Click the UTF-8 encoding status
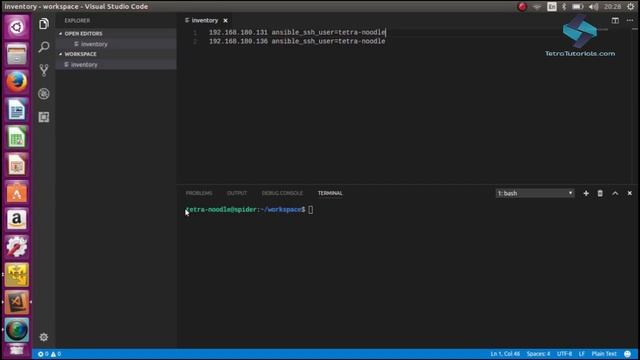 pyautogui.click(x=564, y=354)
